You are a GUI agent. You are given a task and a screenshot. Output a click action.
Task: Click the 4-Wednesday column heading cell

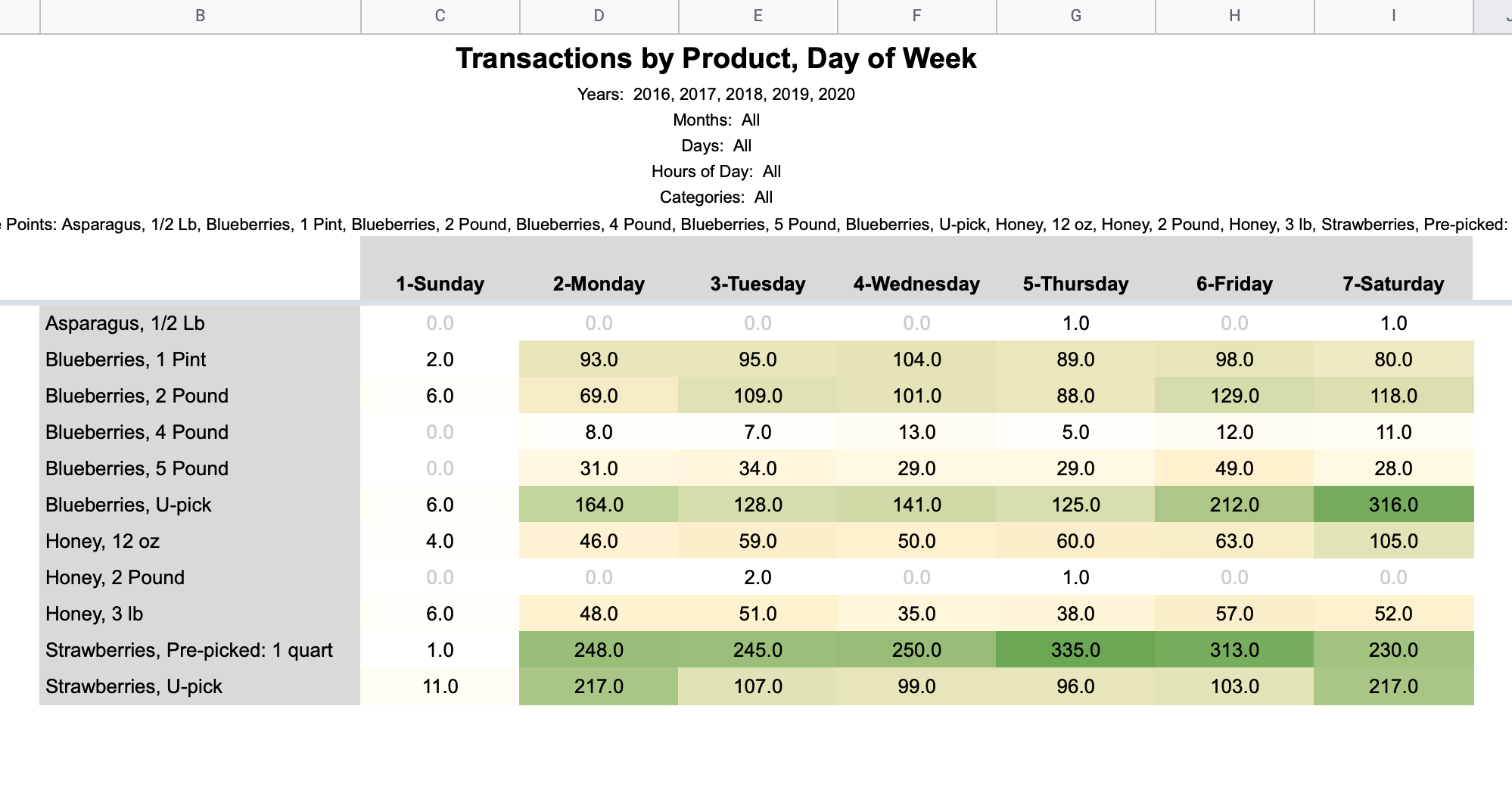[x=916, y=284]
